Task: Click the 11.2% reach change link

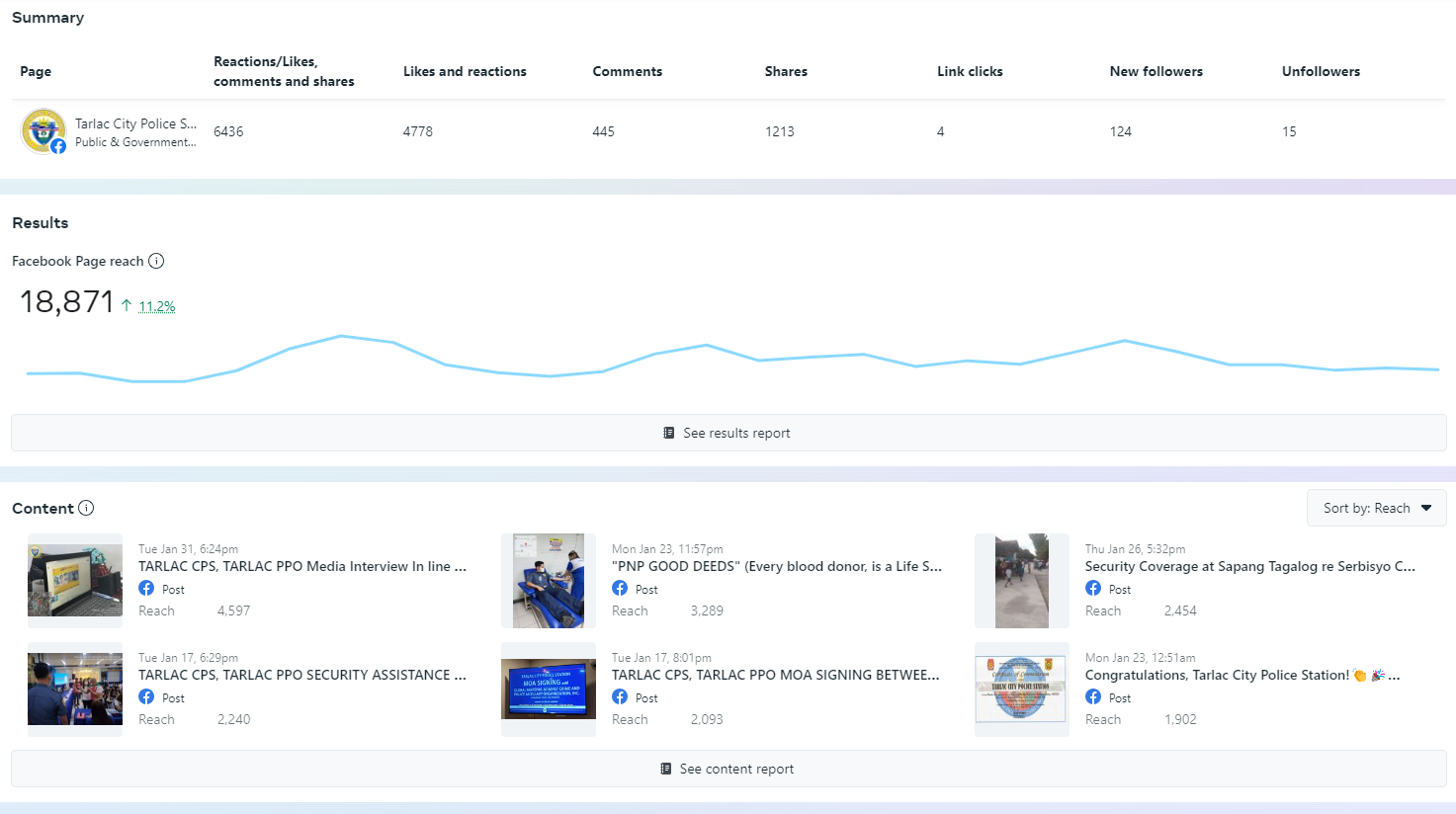Action: pyautogui.click(x=157, y=306)
